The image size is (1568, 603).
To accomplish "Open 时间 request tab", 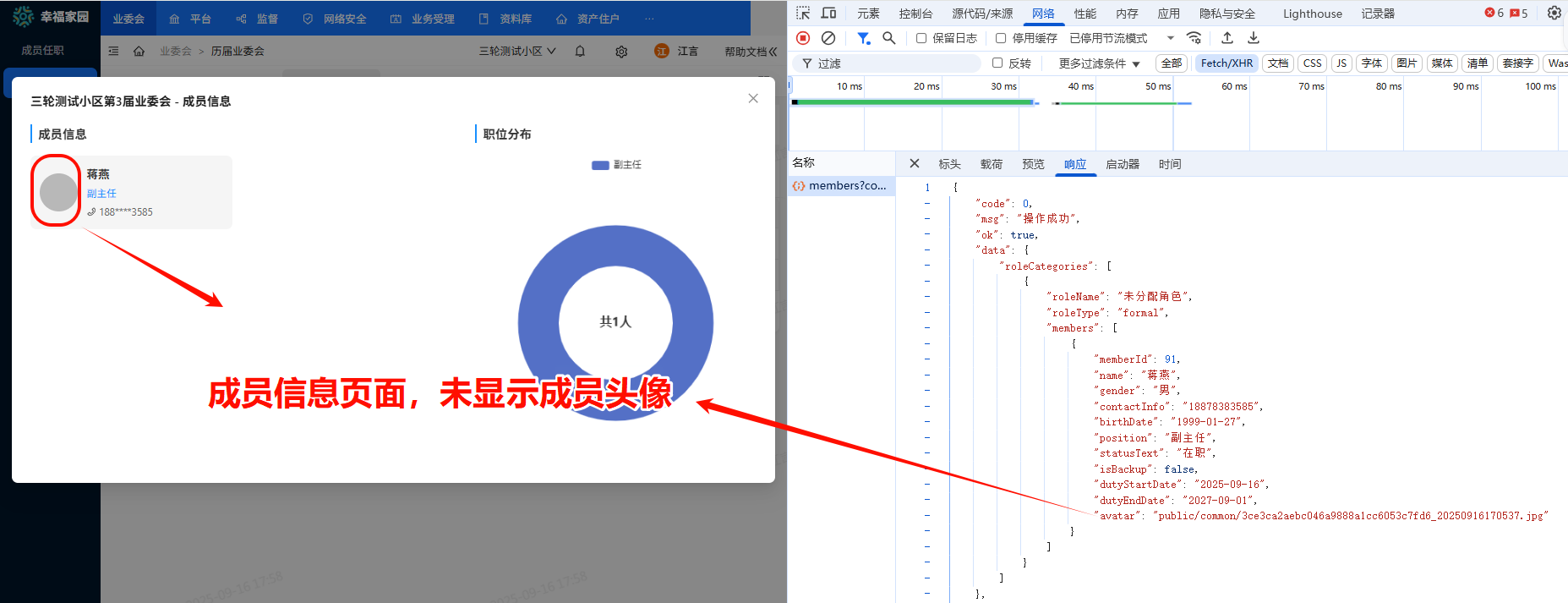I will point(1170,164).
